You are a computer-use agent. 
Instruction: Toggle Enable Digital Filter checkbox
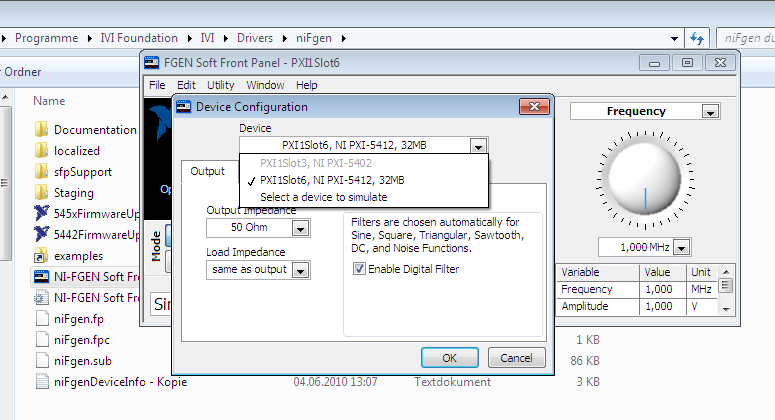click(x=359, y=269)
